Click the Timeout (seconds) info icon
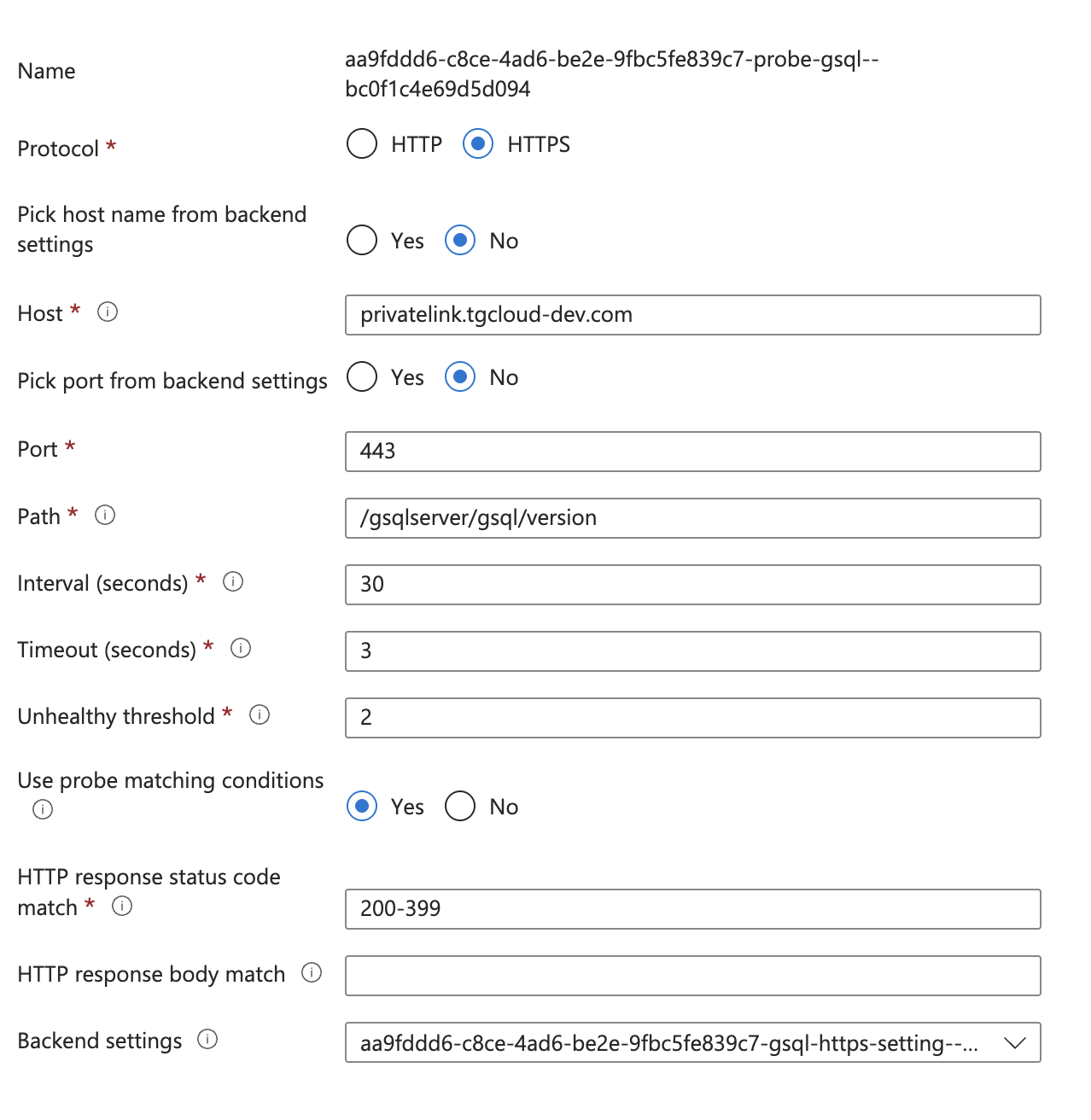Image resolution: width=1091 pixels, height=1120 pixels. pos(241,649)
